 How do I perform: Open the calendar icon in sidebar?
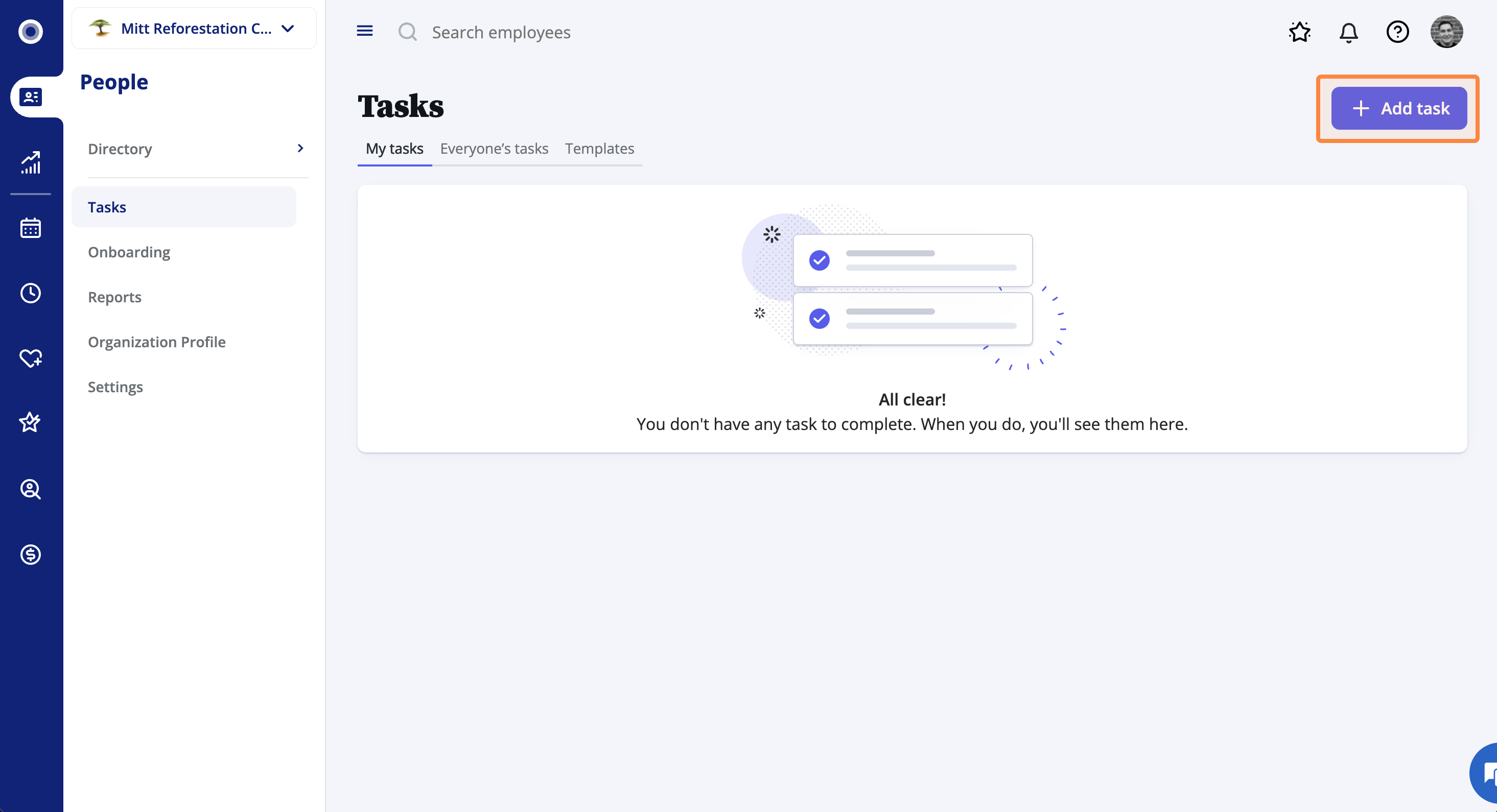(31, 228)
